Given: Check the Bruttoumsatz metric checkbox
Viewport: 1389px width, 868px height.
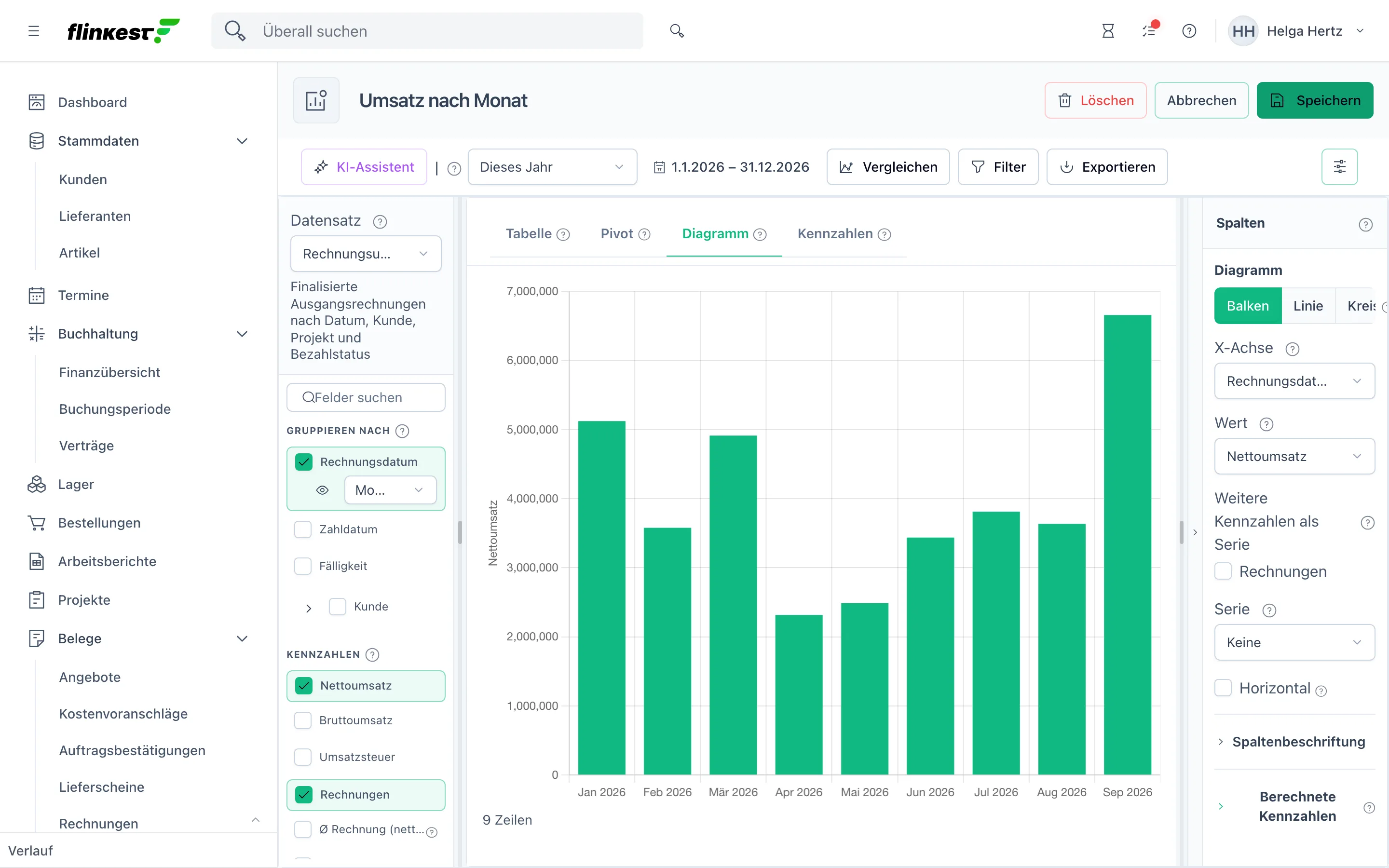Looking at the screenshot, I should pos(303,720).
